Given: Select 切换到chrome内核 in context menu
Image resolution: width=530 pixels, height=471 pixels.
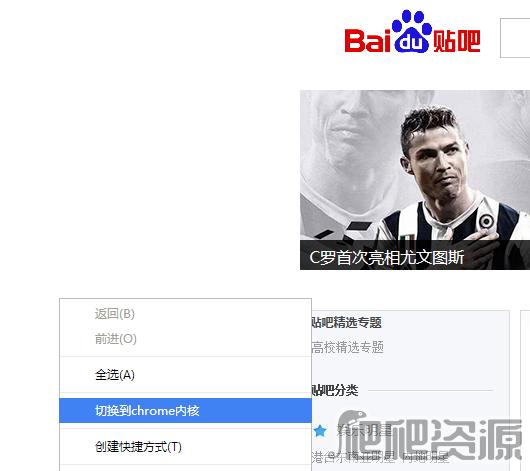Looking at the screenshot, I should coord(185,410).
